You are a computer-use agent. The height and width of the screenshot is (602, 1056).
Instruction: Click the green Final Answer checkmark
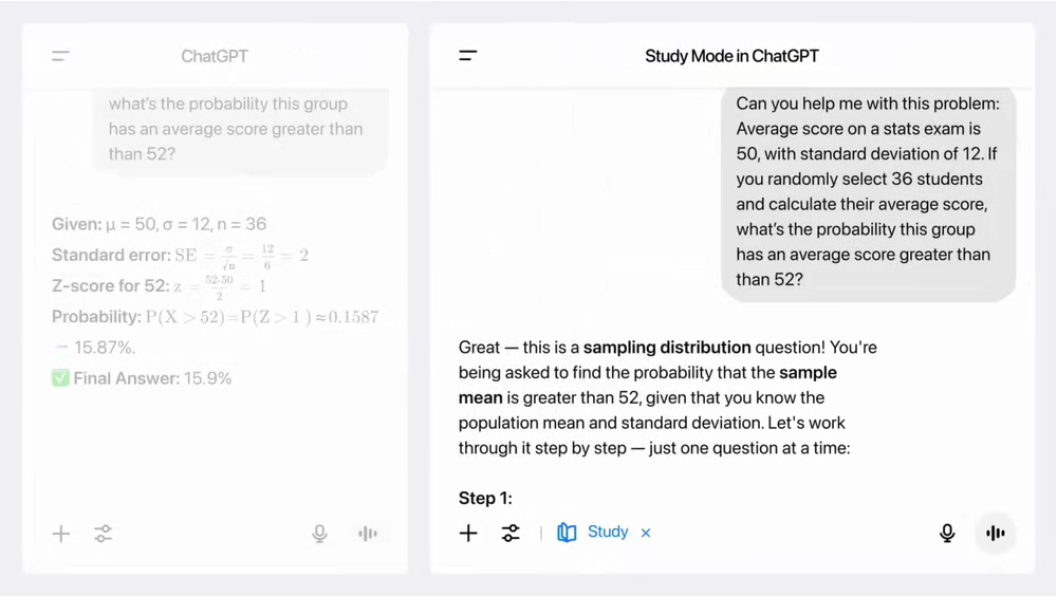click(x=61, y=378)
